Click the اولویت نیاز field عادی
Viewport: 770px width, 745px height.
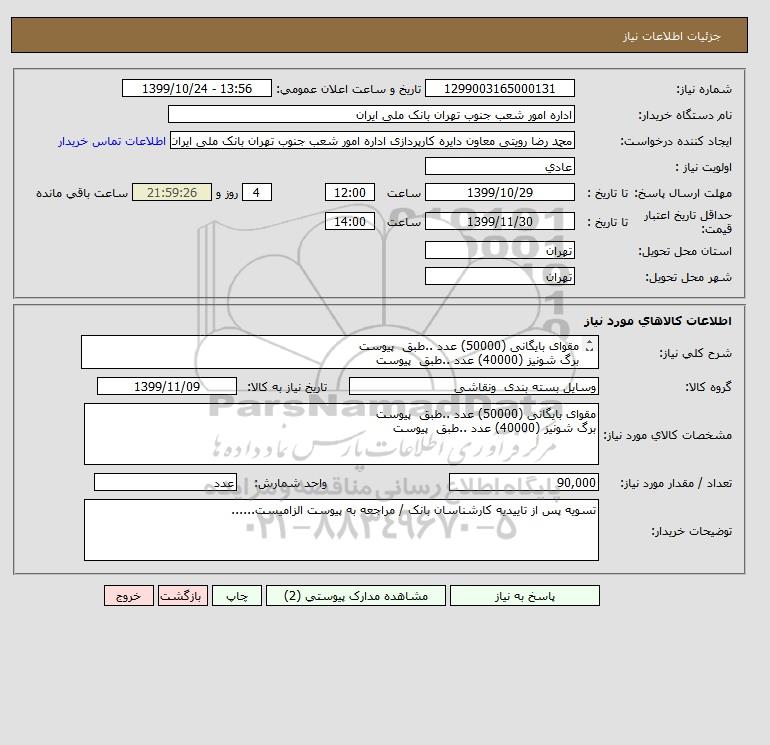(499, 166)
